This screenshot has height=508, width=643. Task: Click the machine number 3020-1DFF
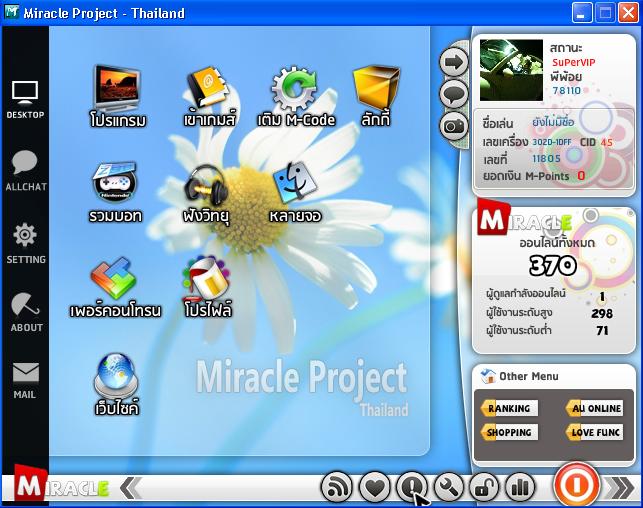click(x=552, y=142)
